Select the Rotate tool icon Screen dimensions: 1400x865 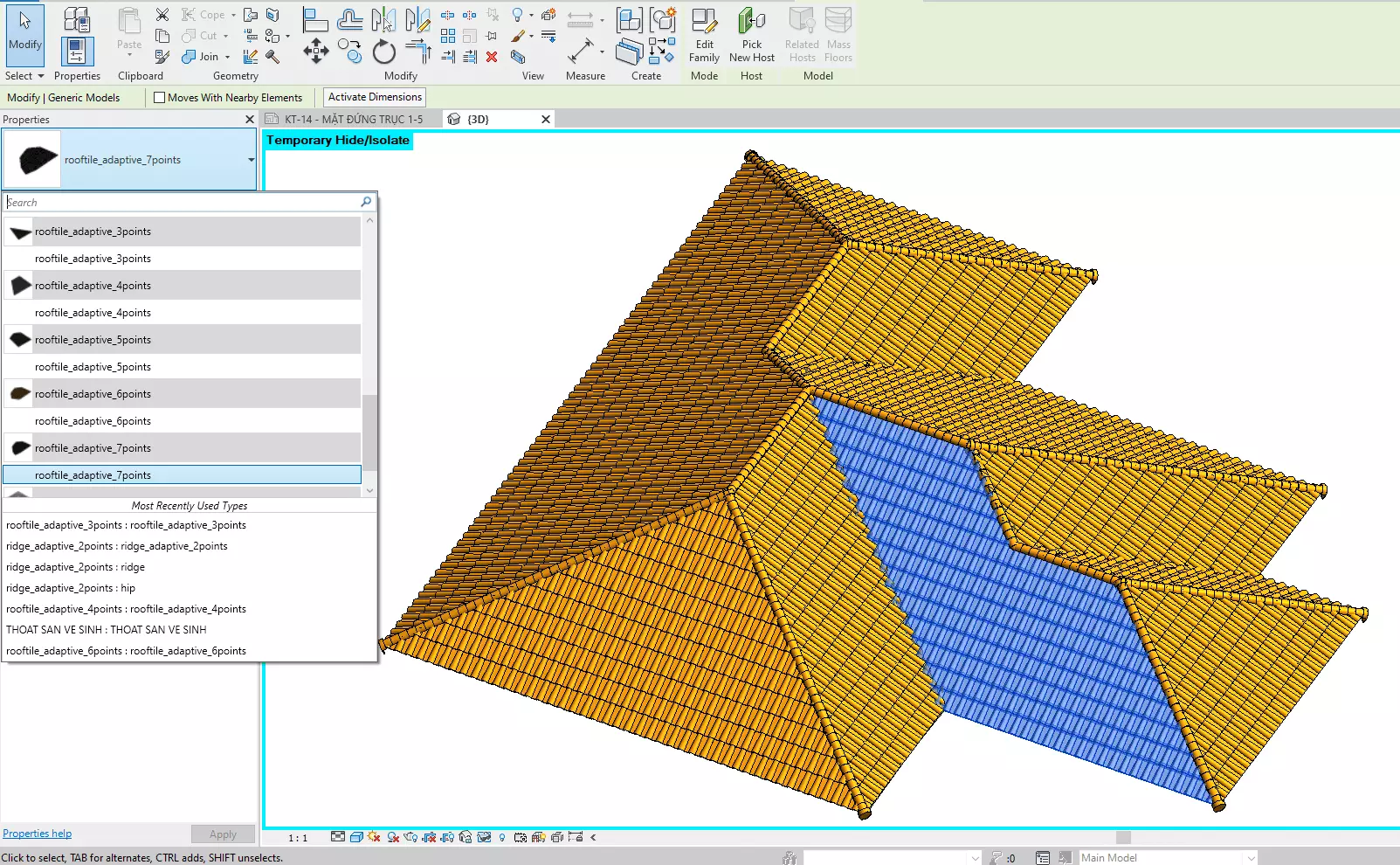pos(383,52)
